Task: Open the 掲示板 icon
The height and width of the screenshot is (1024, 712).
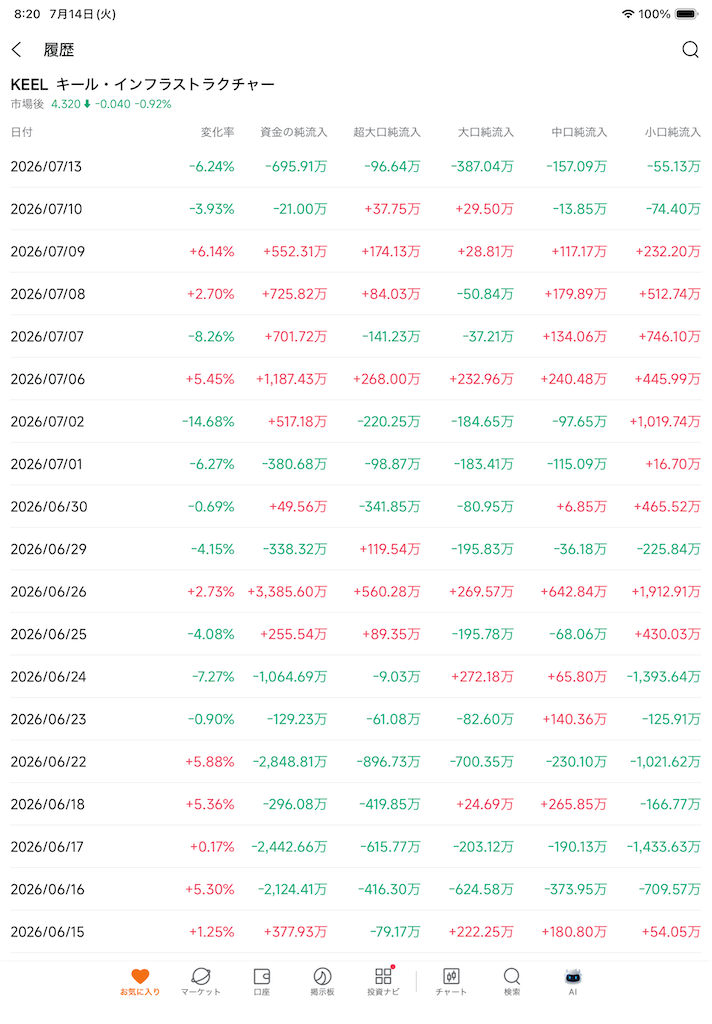Action: [323, 982]
